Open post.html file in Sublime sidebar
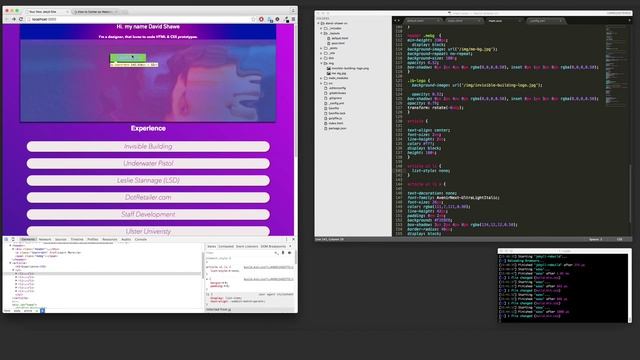640x360 pixels. (338, 43)
